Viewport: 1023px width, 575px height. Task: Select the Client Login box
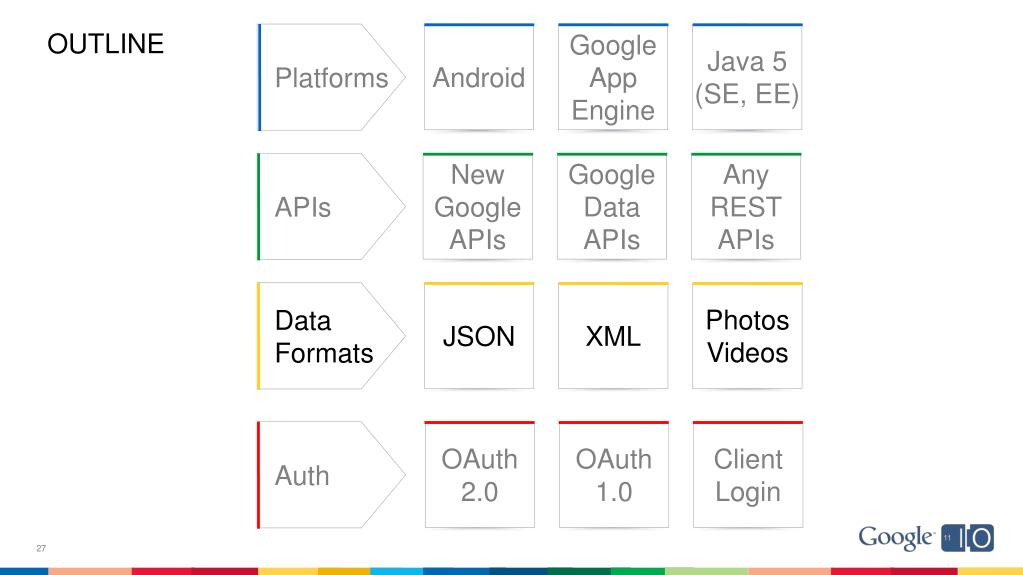746,475
